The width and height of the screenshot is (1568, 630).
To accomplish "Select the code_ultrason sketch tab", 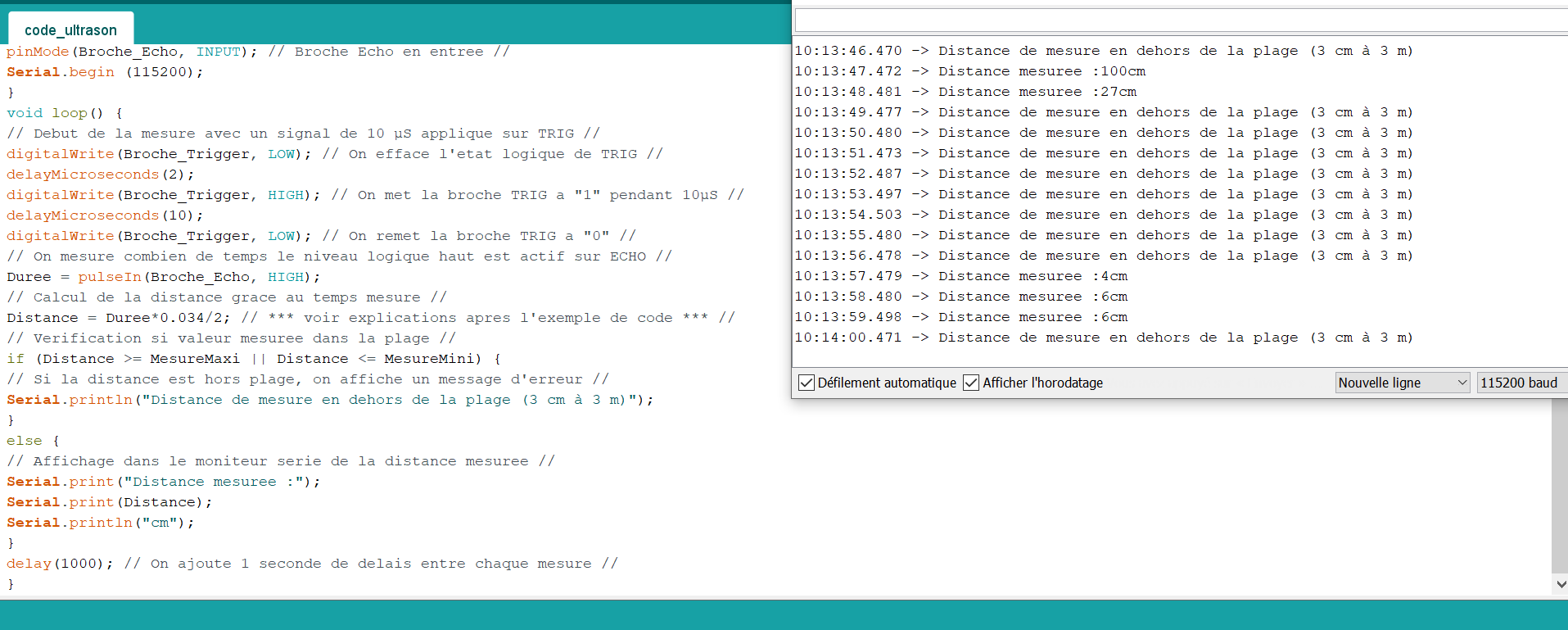I will pos(70,30).
